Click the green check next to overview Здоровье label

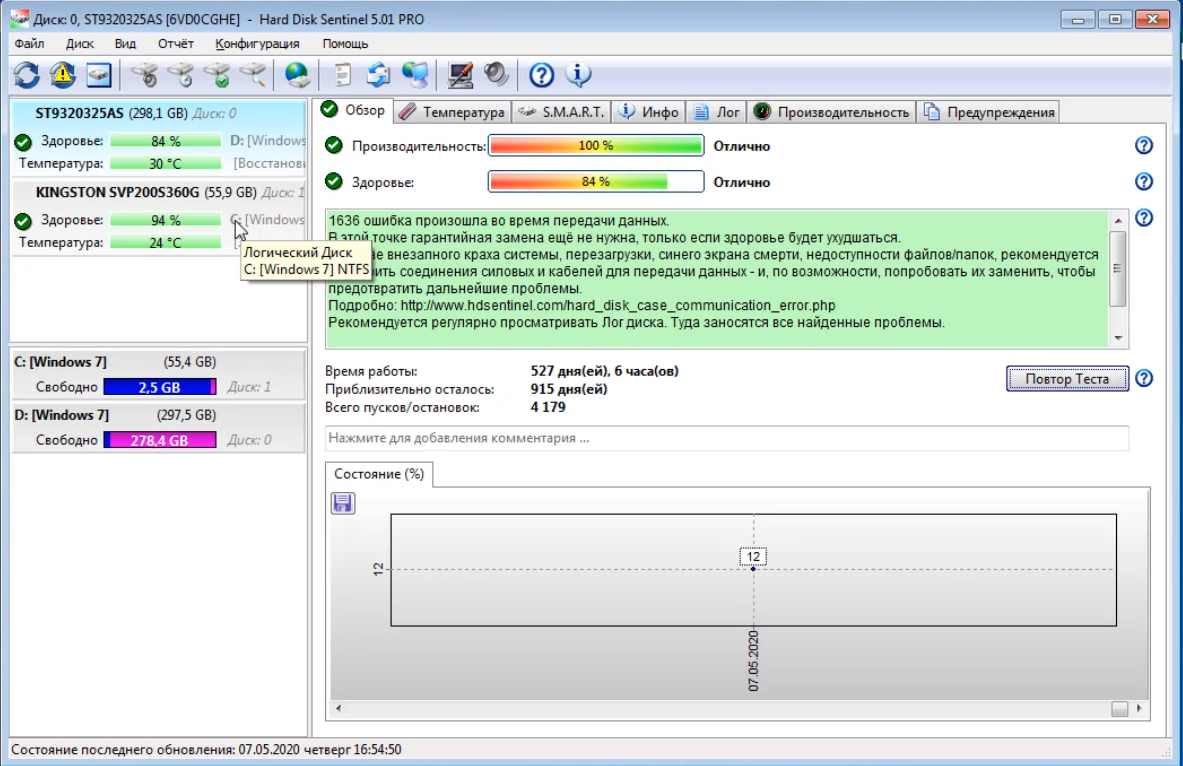click(x=333, y=182)
